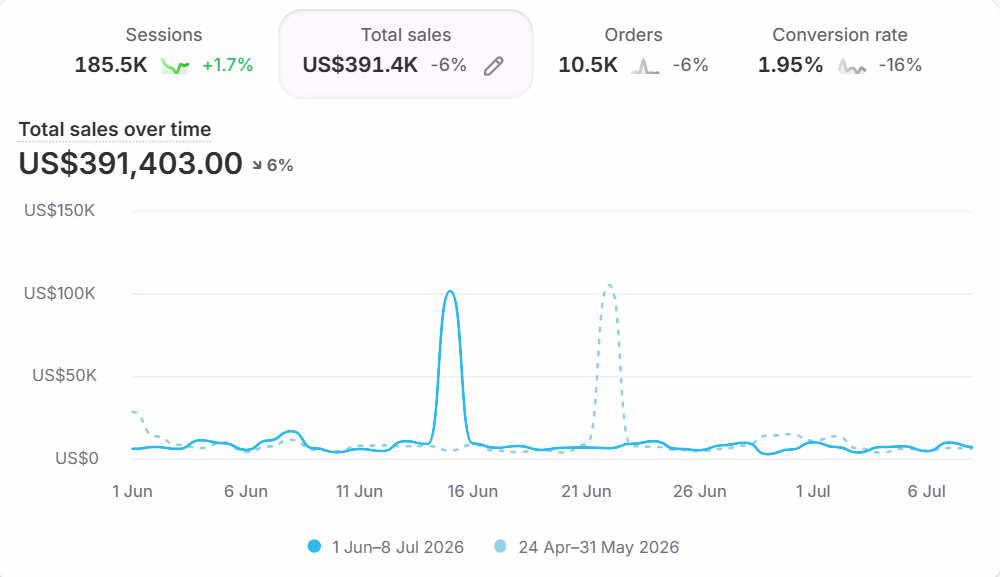
Task: Click the solid line peak near 16 Jun
Action: (450, 292)
